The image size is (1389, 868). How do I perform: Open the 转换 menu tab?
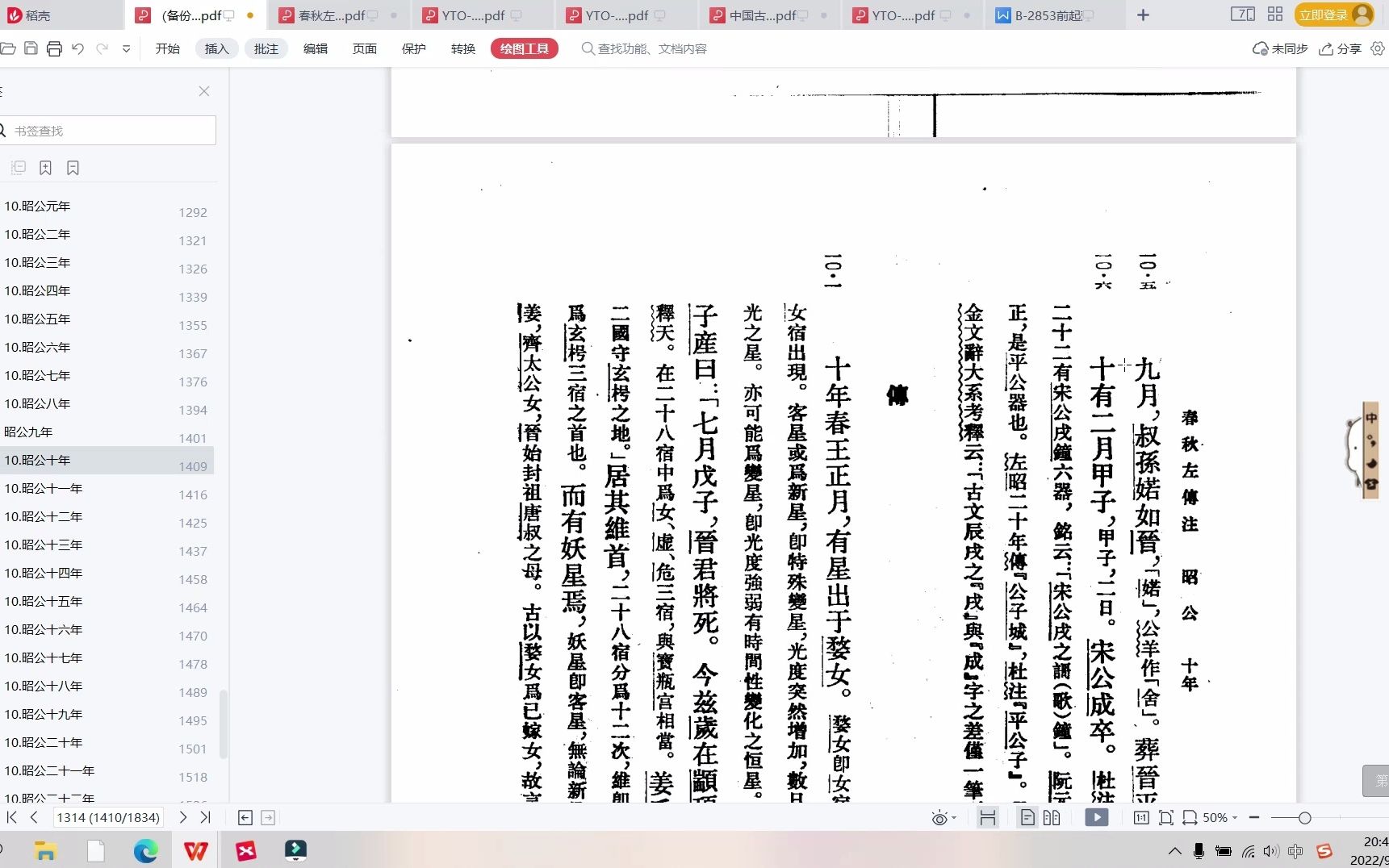point(463,48)
